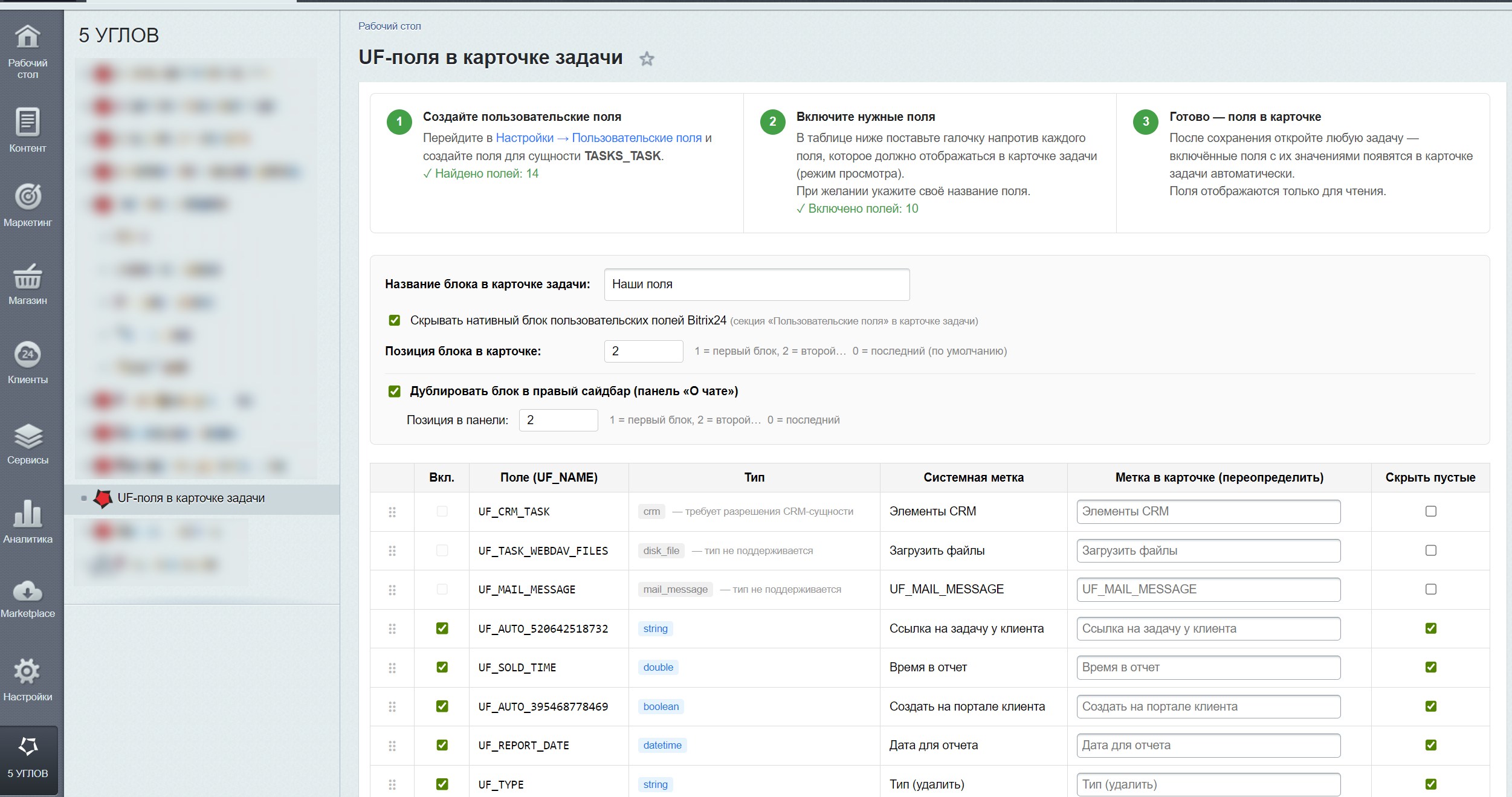The height and width of the screenshot is (797, 1512).
Task: Click the mail_message type badge
Action: click(x=675, y=590)
